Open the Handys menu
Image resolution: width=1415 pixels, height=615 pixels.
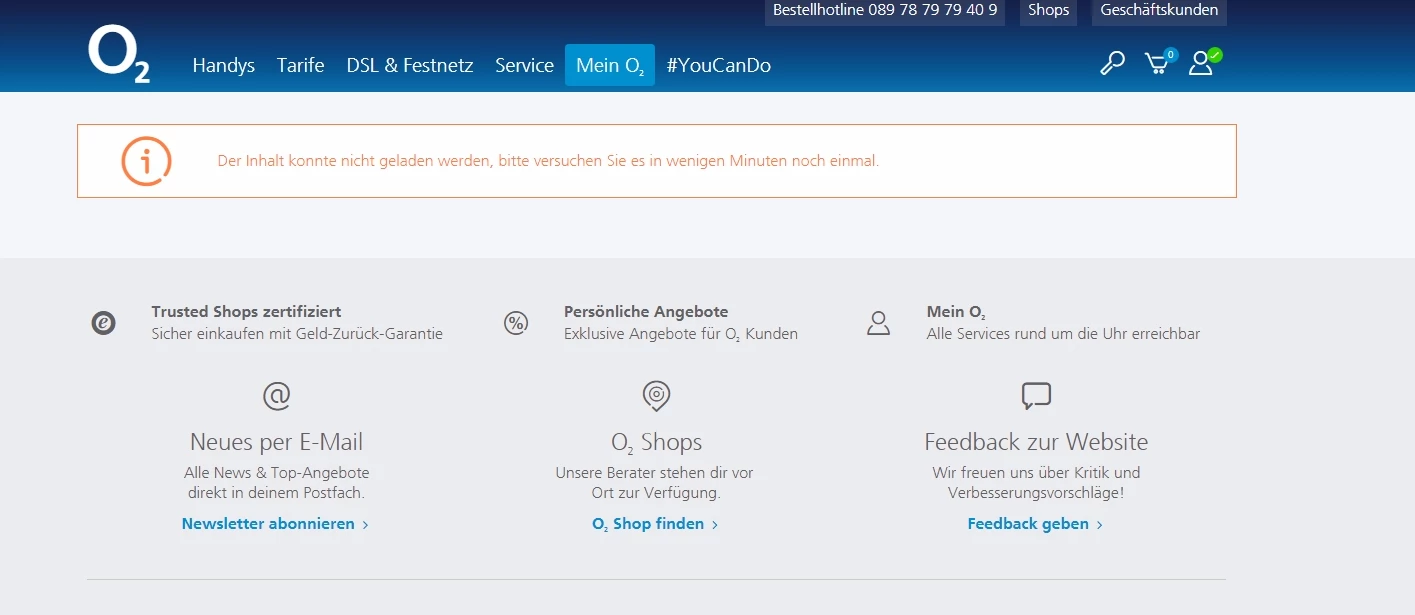223,66
